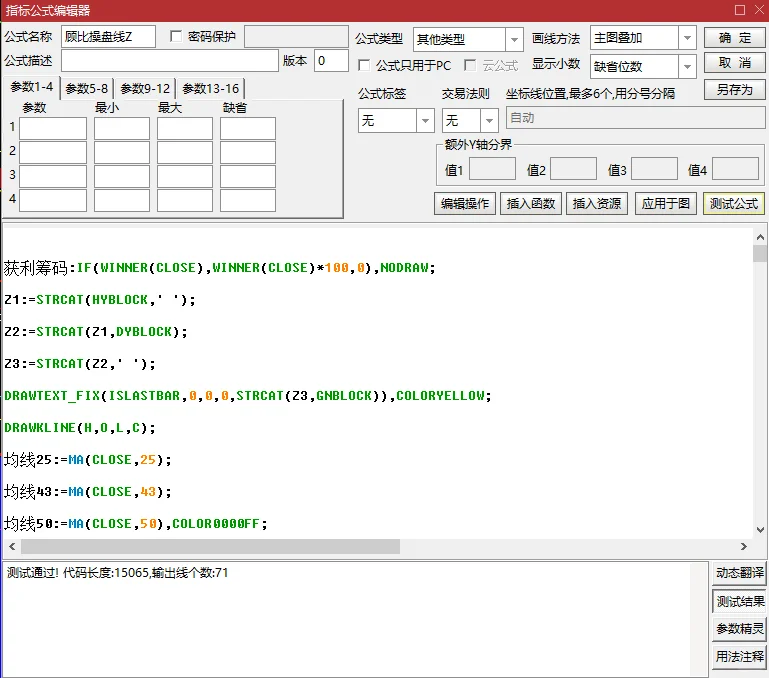Click the horizontal scroll right arrow
769x678 pixels.
743,546
